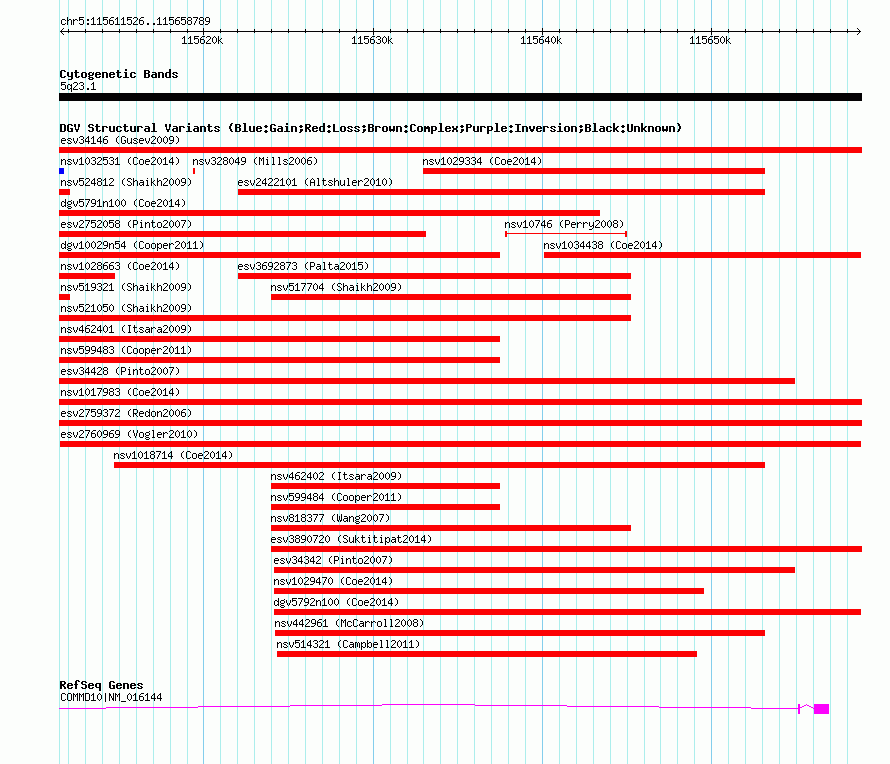The image size is (890, 764).
Task: Click the chr5:115611526..115658789 coordinate label
Action: click(135, 21)
